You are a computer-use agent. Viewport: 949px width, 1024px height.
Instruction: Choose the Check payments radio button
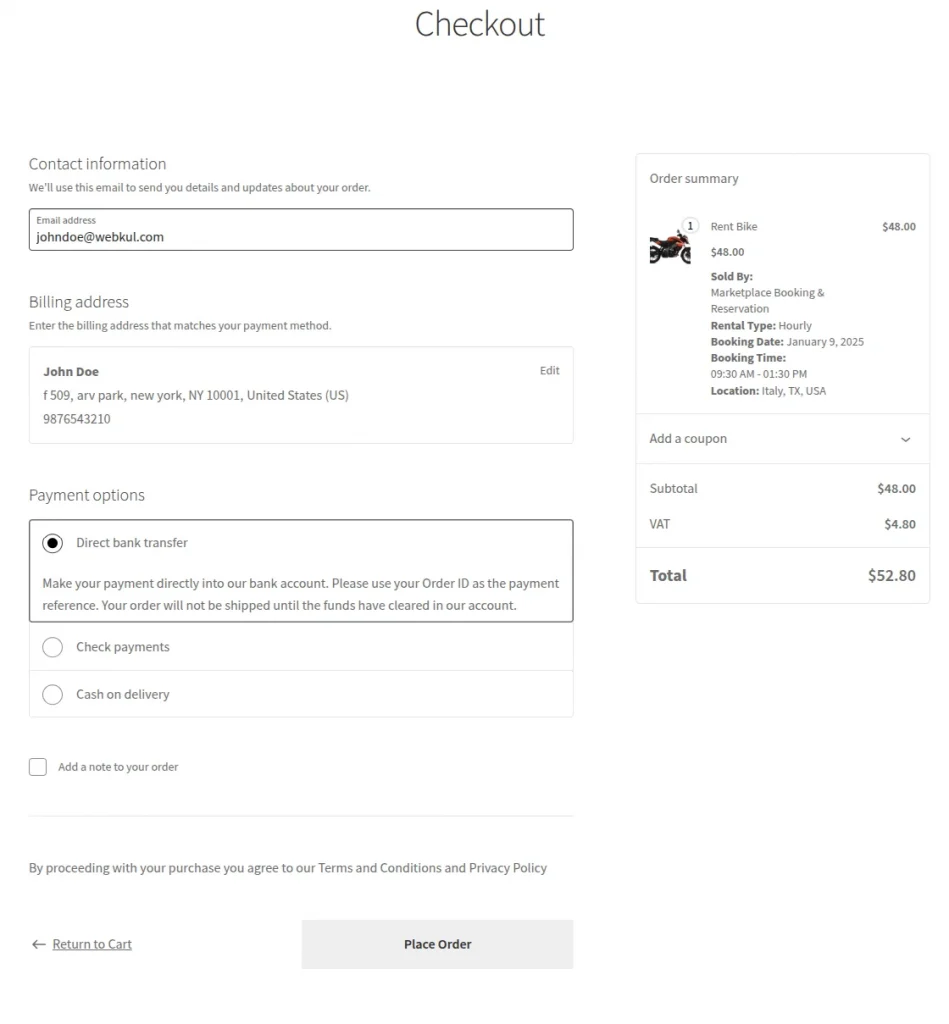(x=53, y=647)
